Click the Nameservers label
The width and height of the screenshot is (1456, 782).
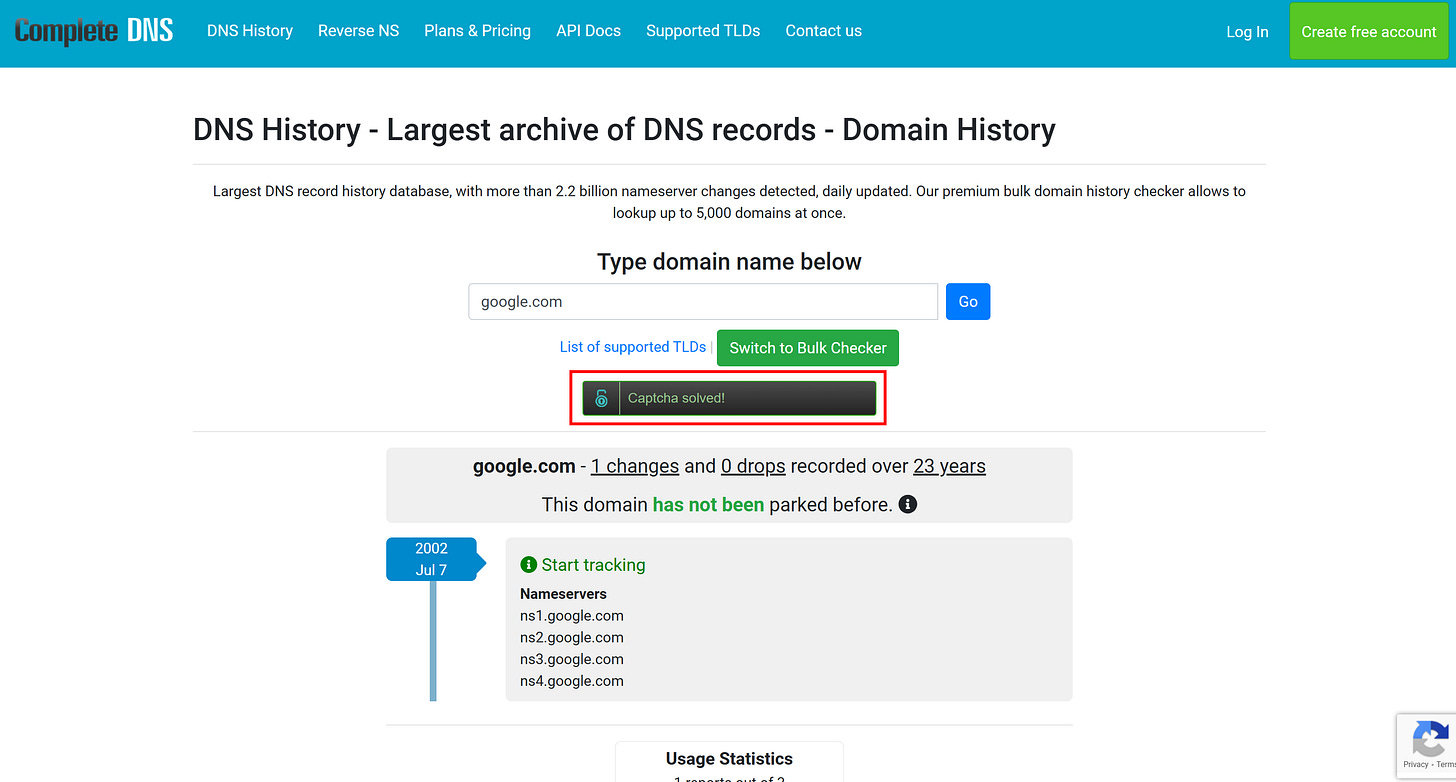(x=563, y=594)
